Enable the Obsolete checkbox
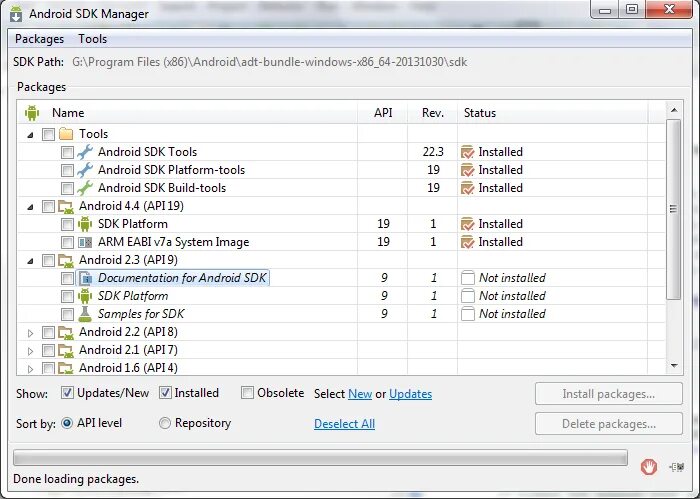700x499 pixels. 247,393
